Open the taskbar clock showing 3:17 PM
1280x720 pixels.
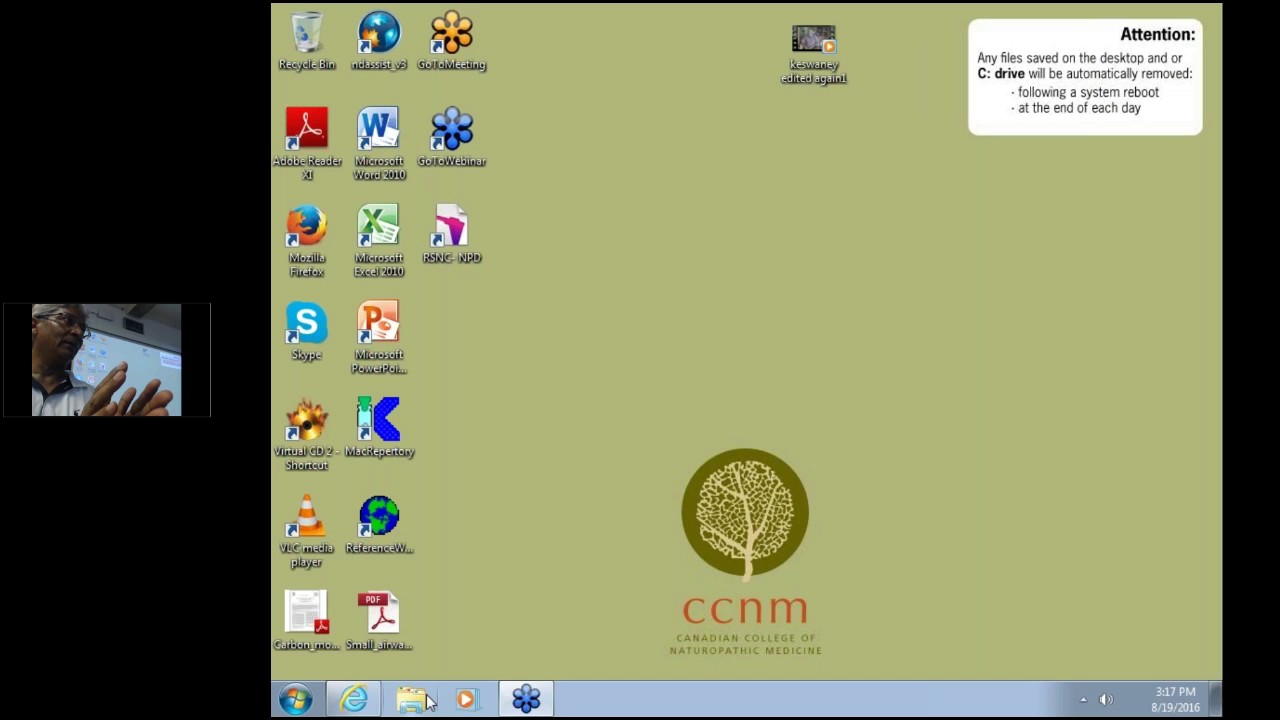(x=1175, y=700)
